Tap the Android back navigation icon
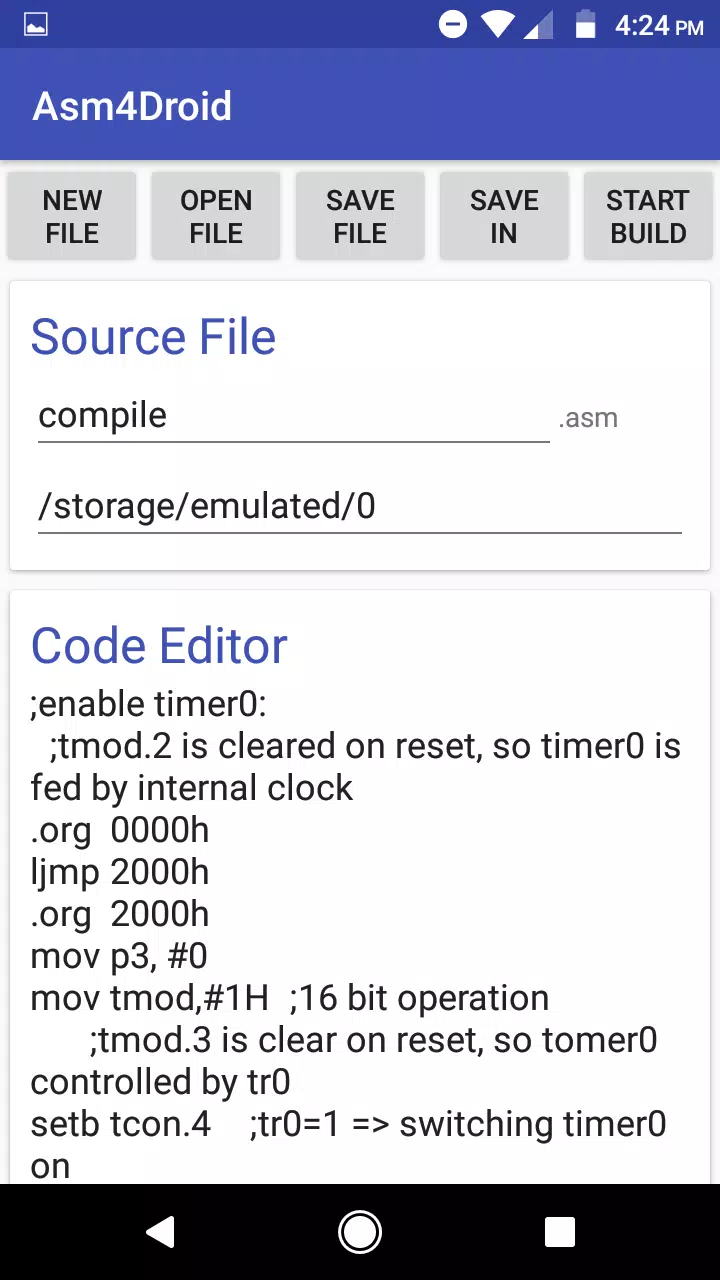Image resolution: width=720 pixels, height=1280 pixels. pos(161,1232)
